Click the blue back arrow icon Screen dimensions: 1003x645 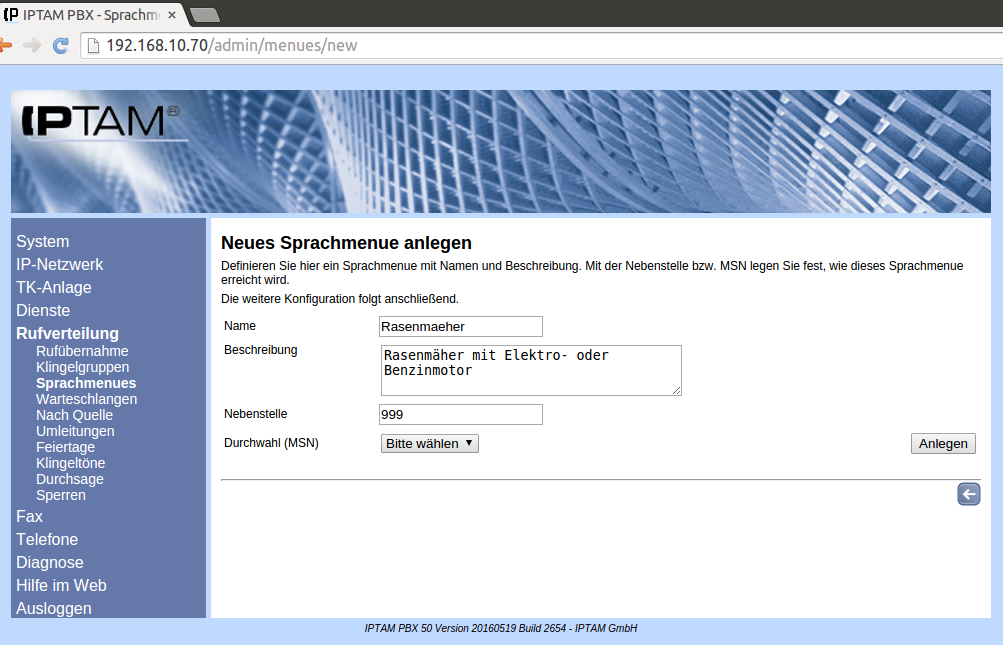[968, 494]
